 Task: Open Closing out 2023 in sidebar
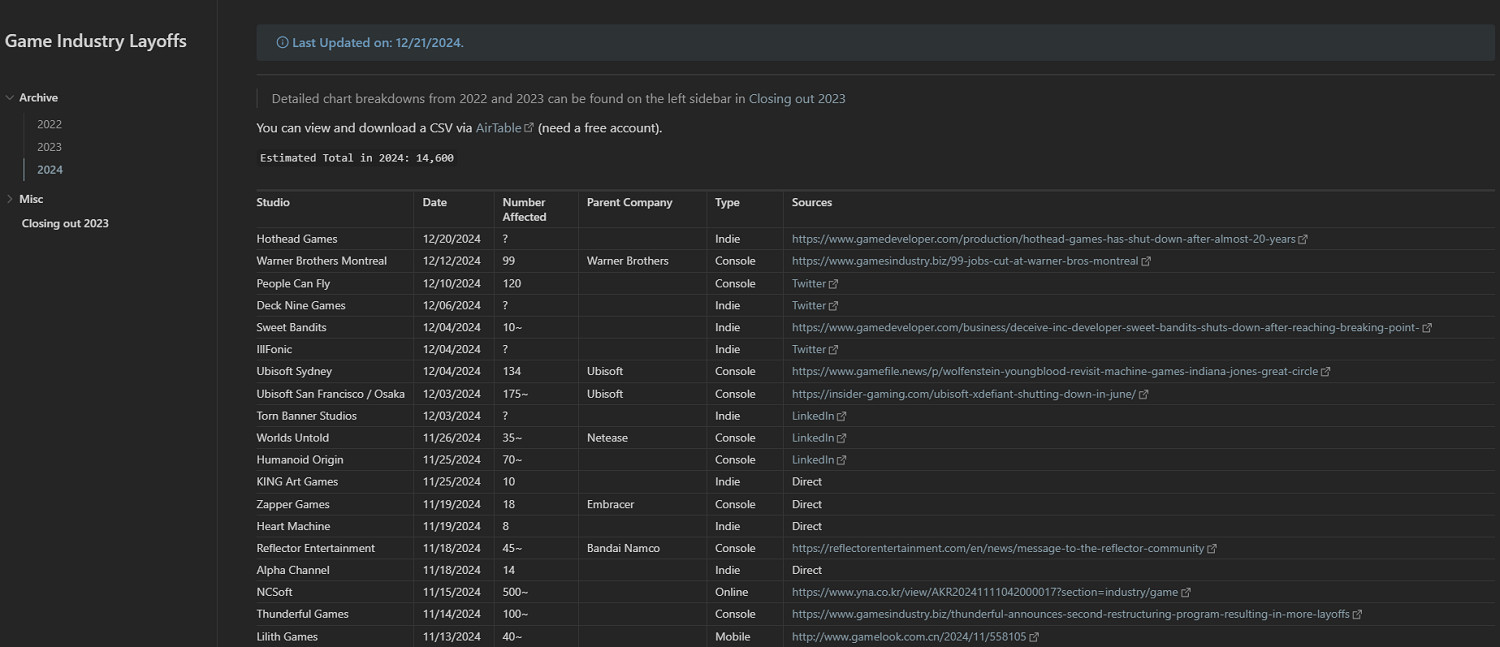pos(65,223)
